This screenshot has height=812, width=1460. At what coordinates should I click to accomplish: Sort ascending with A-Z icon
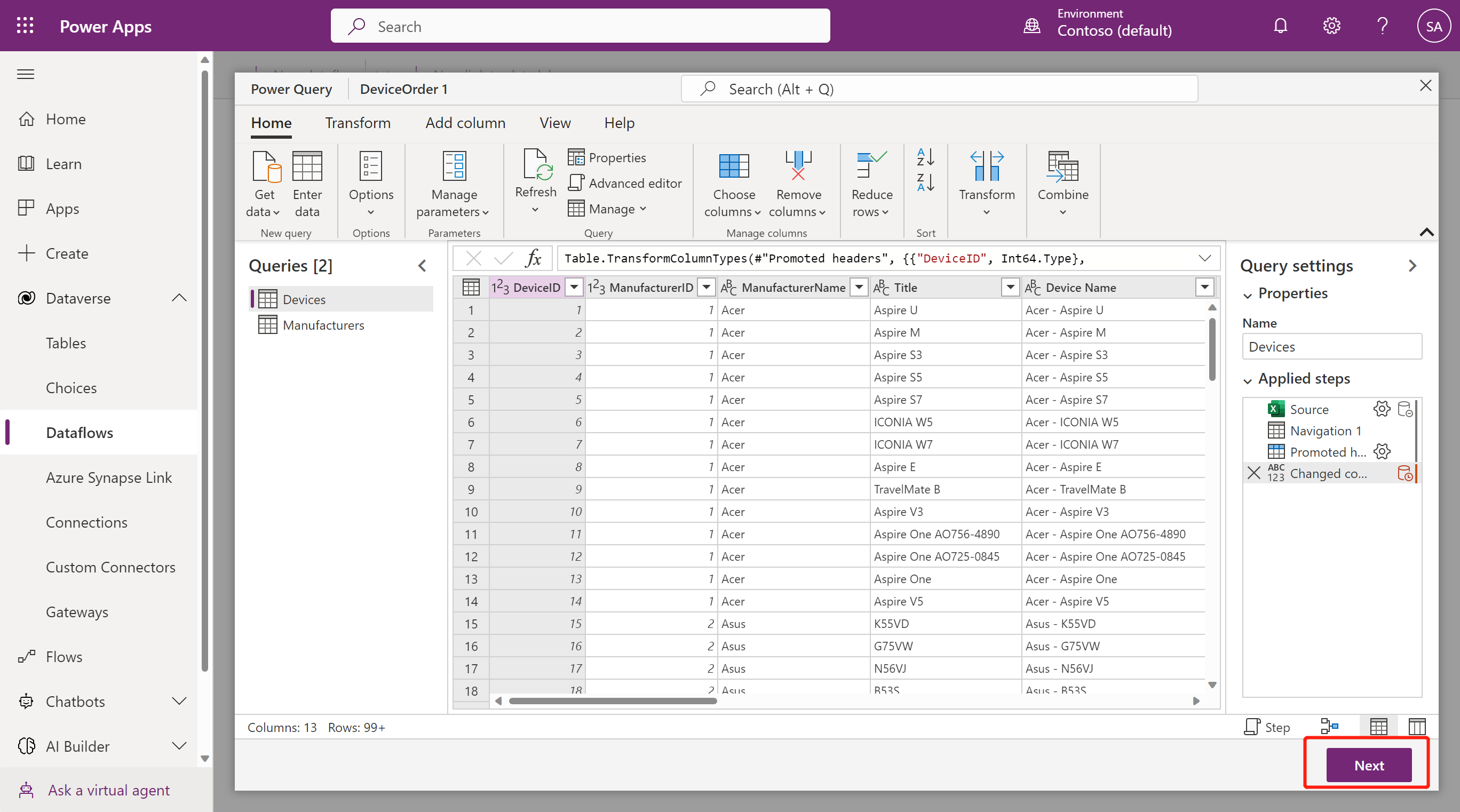(925, 157)
